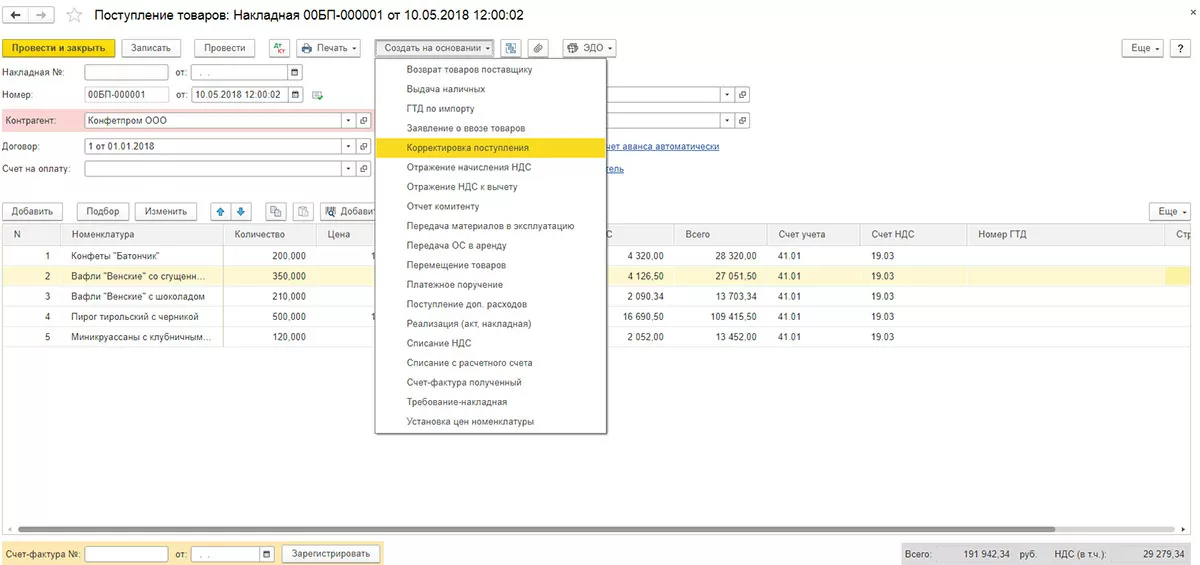Expand the Контрагент dropdown list
The height and width of the screenshot is (565, 1200).
349,120
